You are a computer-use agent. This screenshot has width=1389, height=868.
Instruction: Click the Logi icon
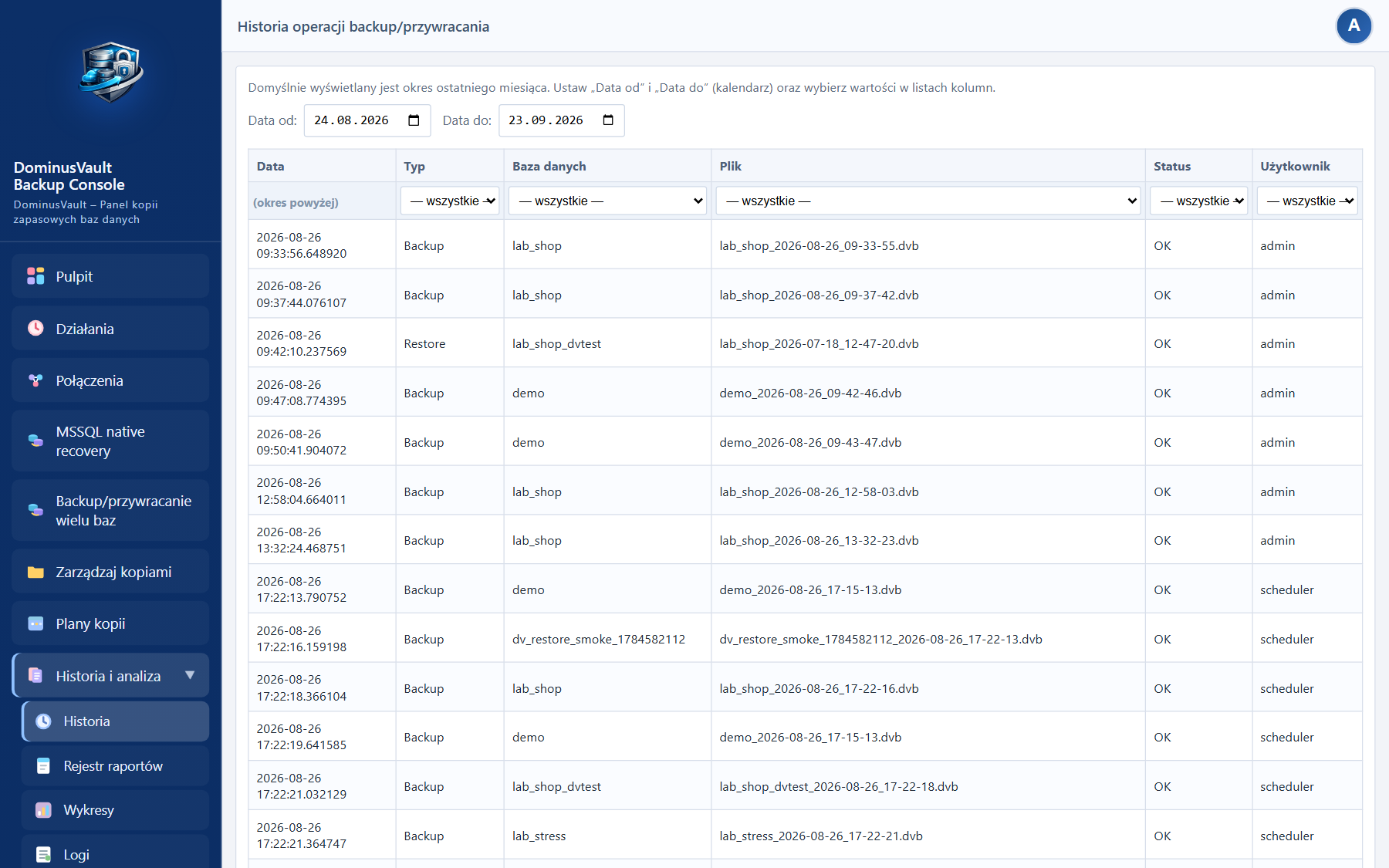(x=44, y=855)
